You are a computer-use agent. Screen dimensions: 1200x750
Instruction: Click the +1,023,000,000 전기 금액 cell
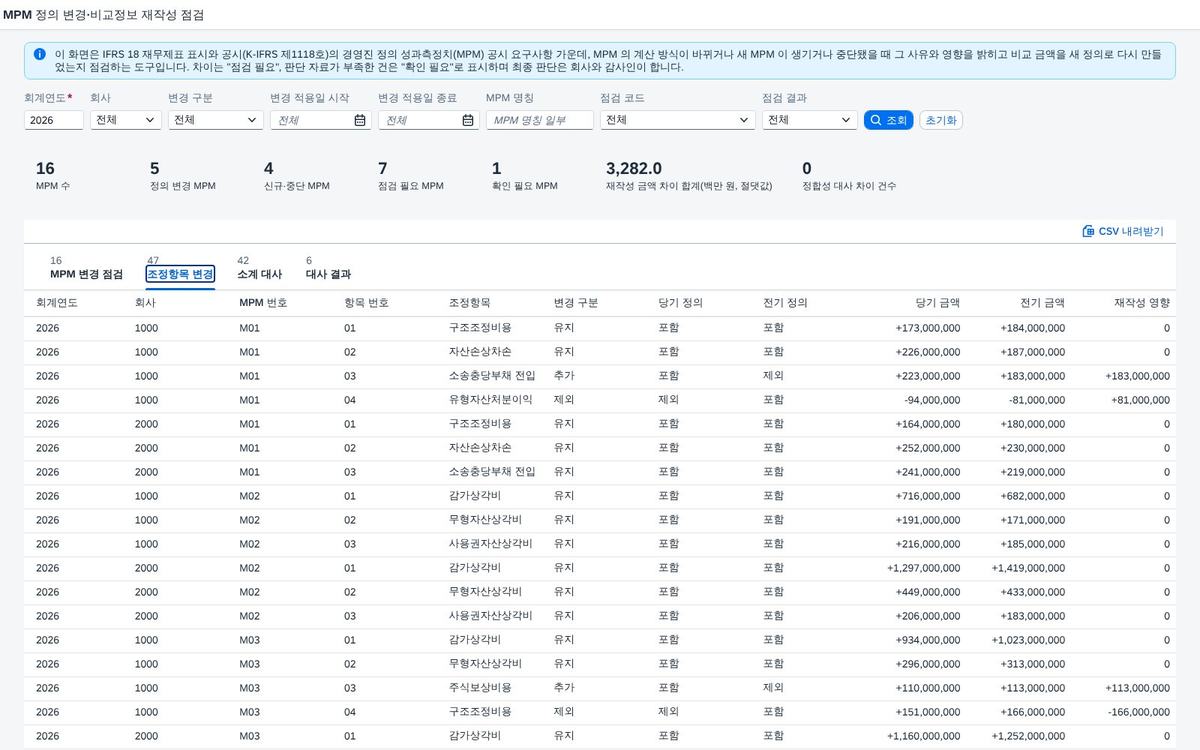[1028, 640]
